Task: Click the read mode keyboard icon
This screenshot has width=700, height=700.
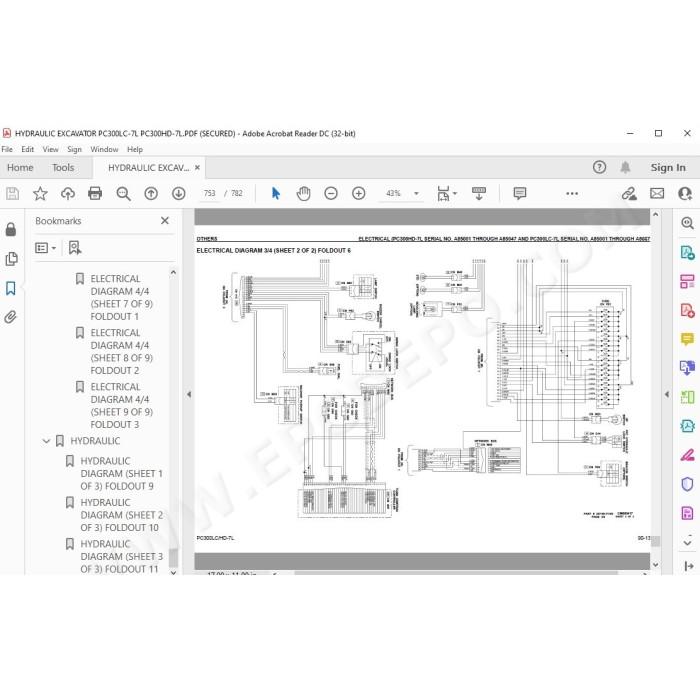Action: 479,194
